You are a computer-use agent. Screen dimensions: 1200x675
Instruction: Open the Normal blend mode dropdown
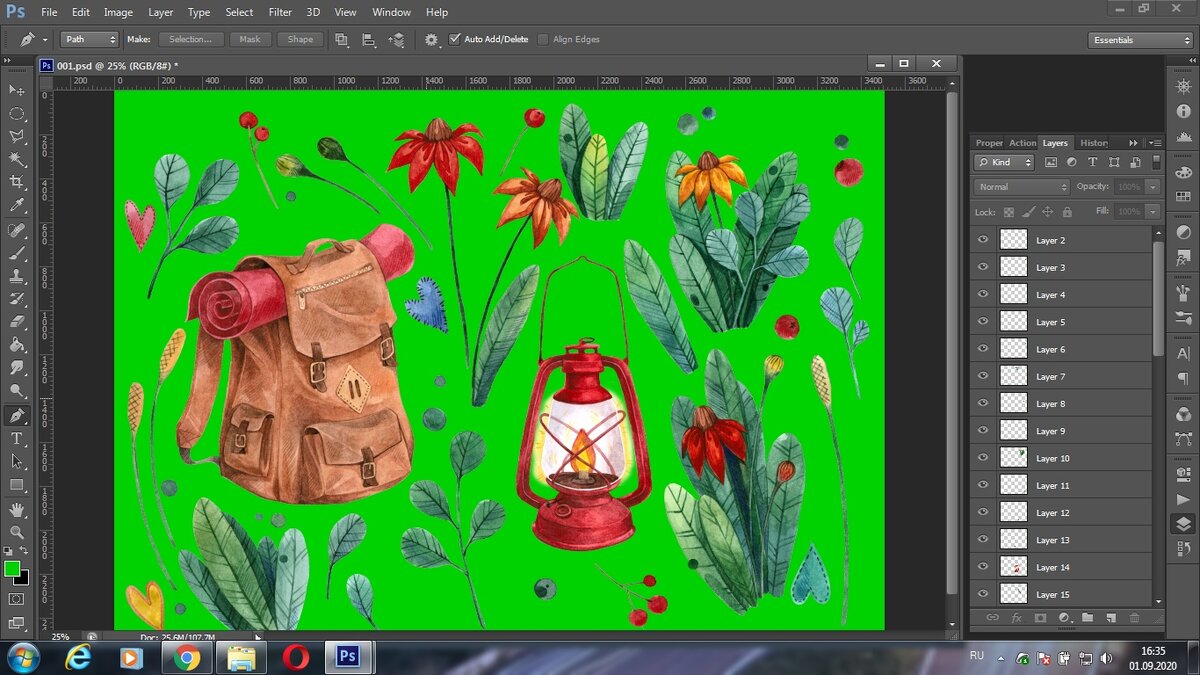(1022, 187)
